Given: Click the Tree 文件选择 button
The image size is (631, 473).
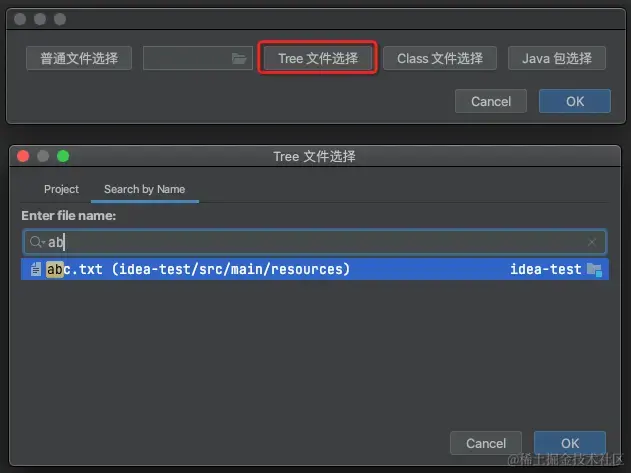Looking at the screenshot, I should point(318,58).
